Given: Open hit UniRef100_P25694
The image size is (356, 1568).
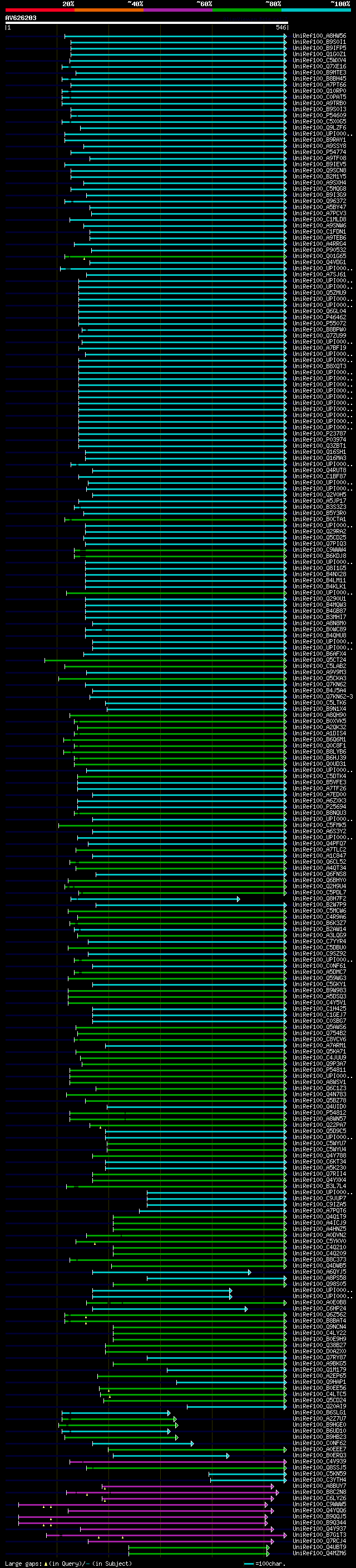Looking at the screenshot, I should (x=319, y=807).
